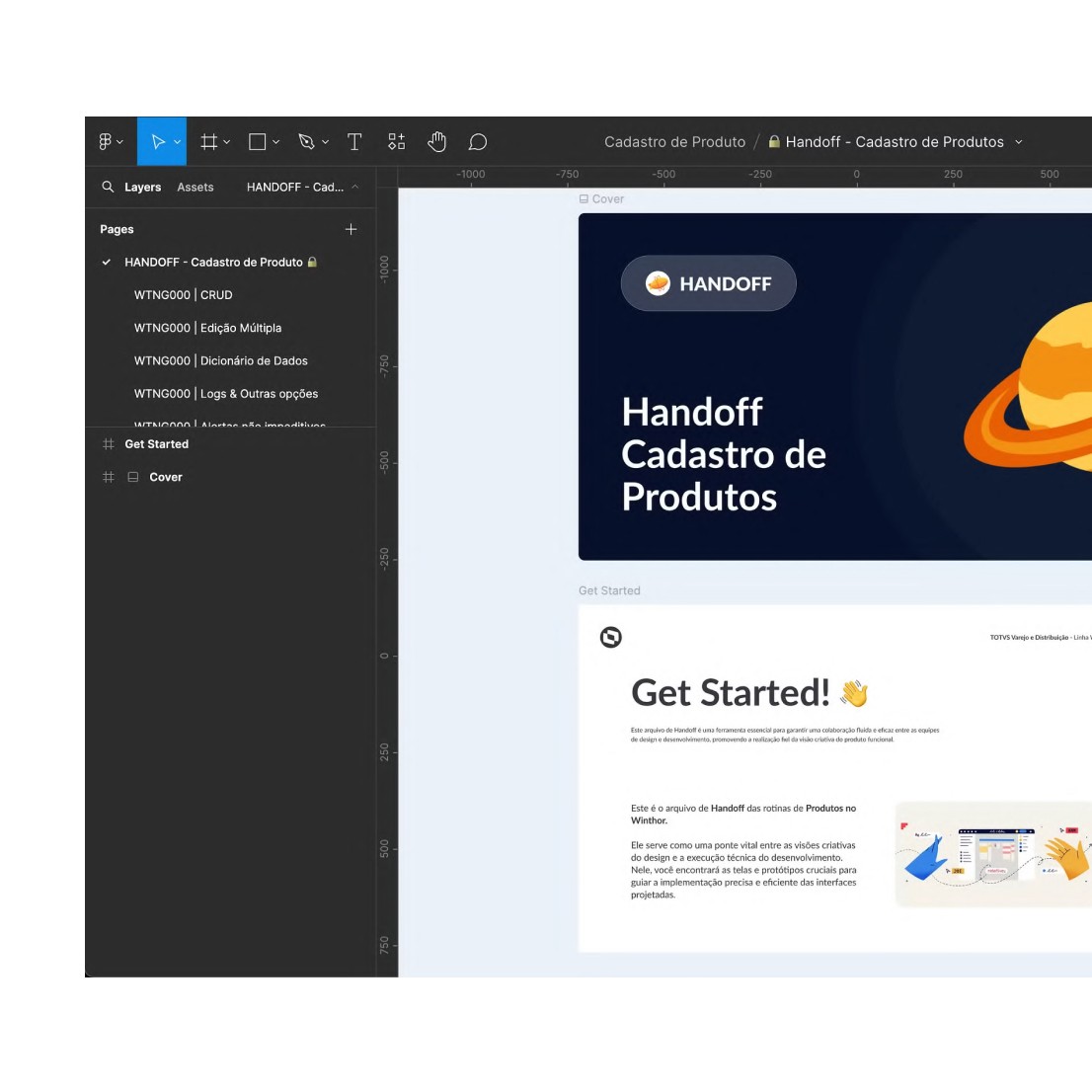Click the Get Started frame label on canvas
This screenshot has width=1092, height=1092.
click(609, 590)
